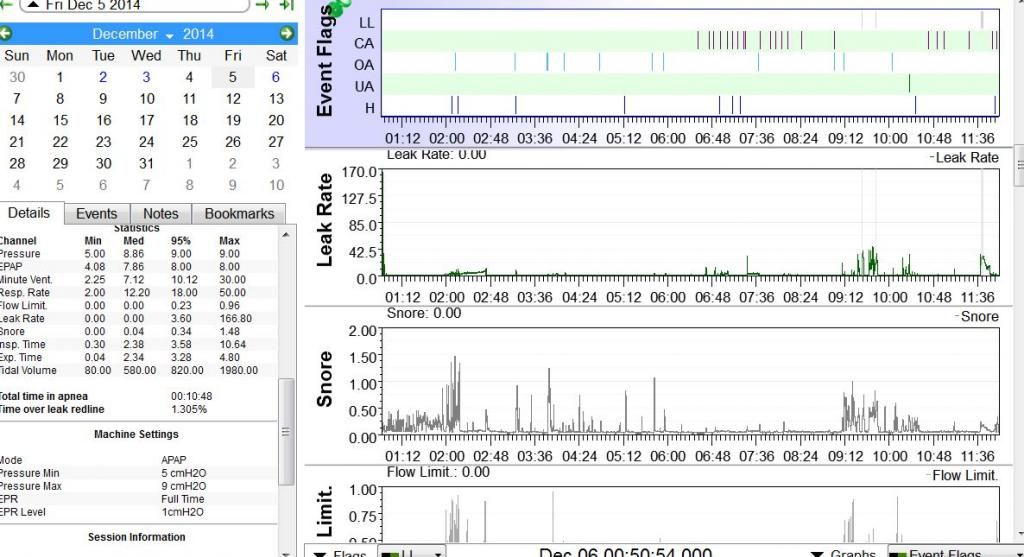This screenshot has height=557, width=1024.
Task: Click the Leak Rate max value 166.80
Action: pyautogui.click(x=235, y=319)
